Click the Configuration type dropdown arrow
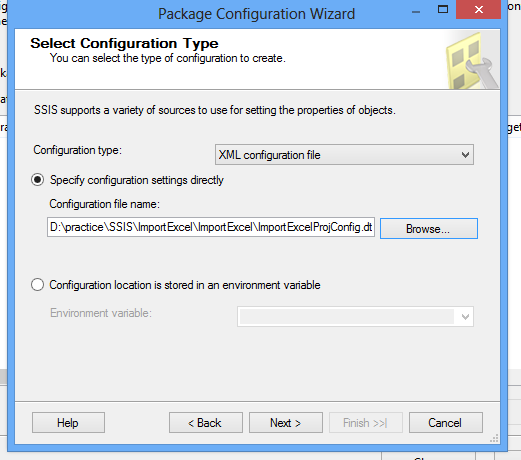 (465, 155)
